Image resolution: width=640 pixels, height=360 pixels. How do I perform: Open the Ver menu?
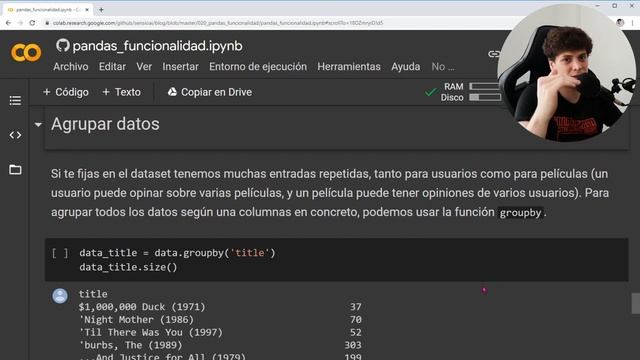(x=144, y=67)
